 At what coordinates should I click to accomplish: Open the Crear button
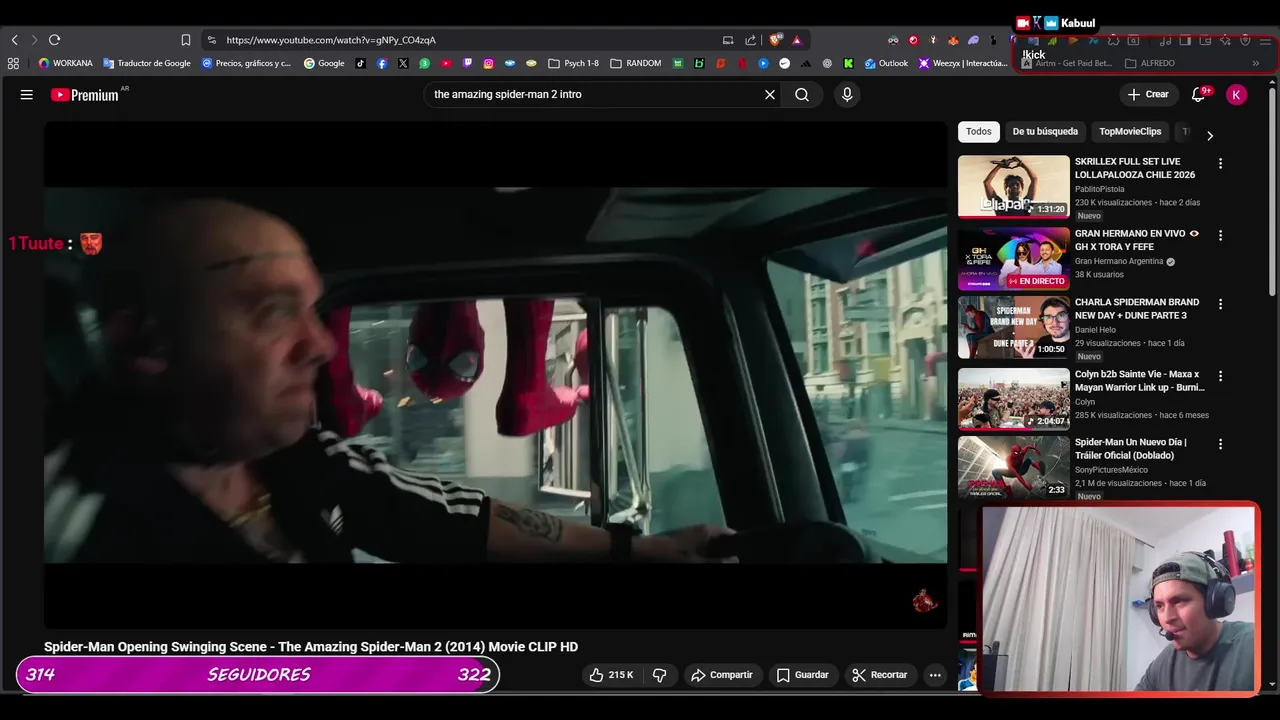(1147, 94)
